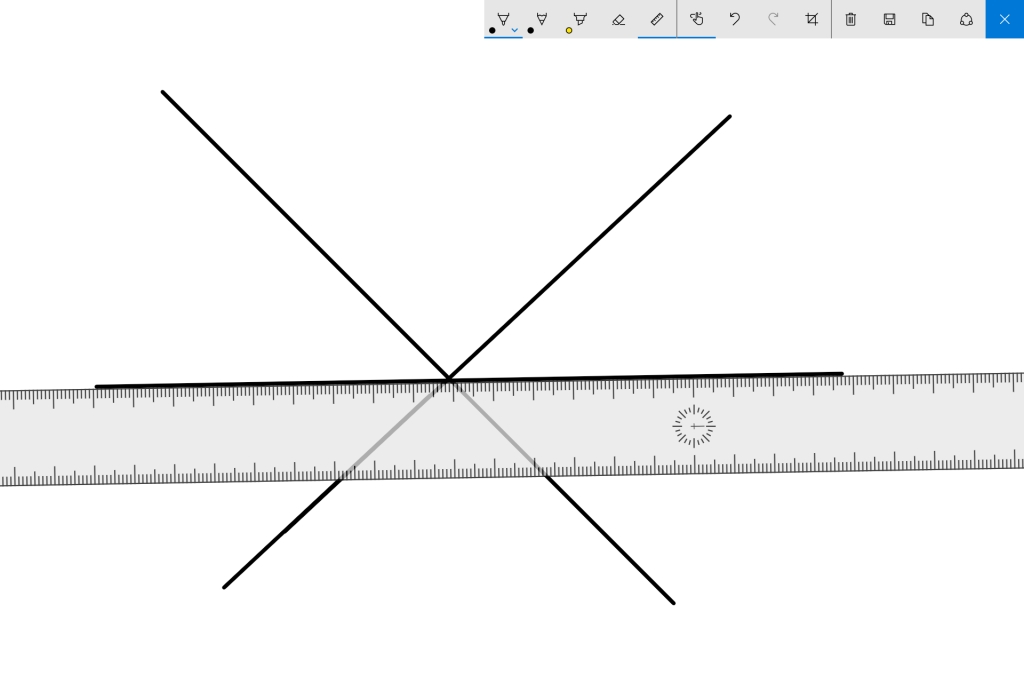The width and height of the screenshot is (1024, 683).
Task: Open the ballpoint pen options chevron
Action: [515, 30]
